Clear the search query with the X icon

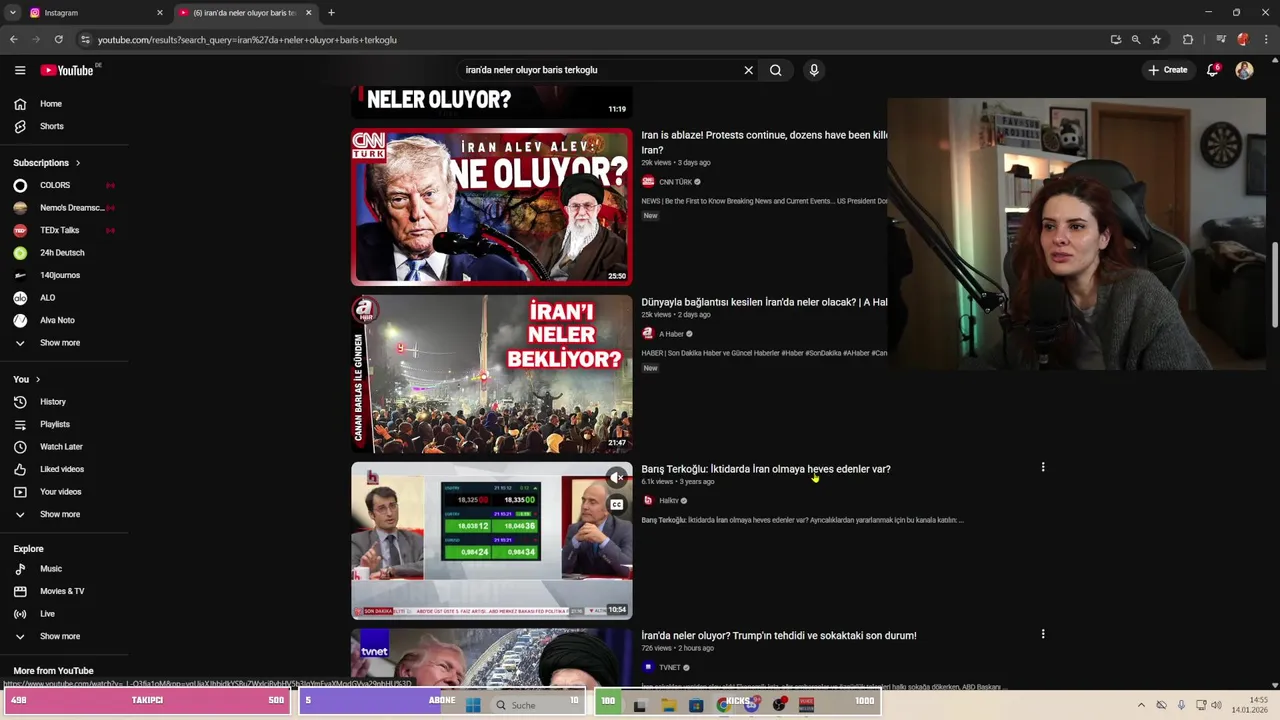point(748,70)
